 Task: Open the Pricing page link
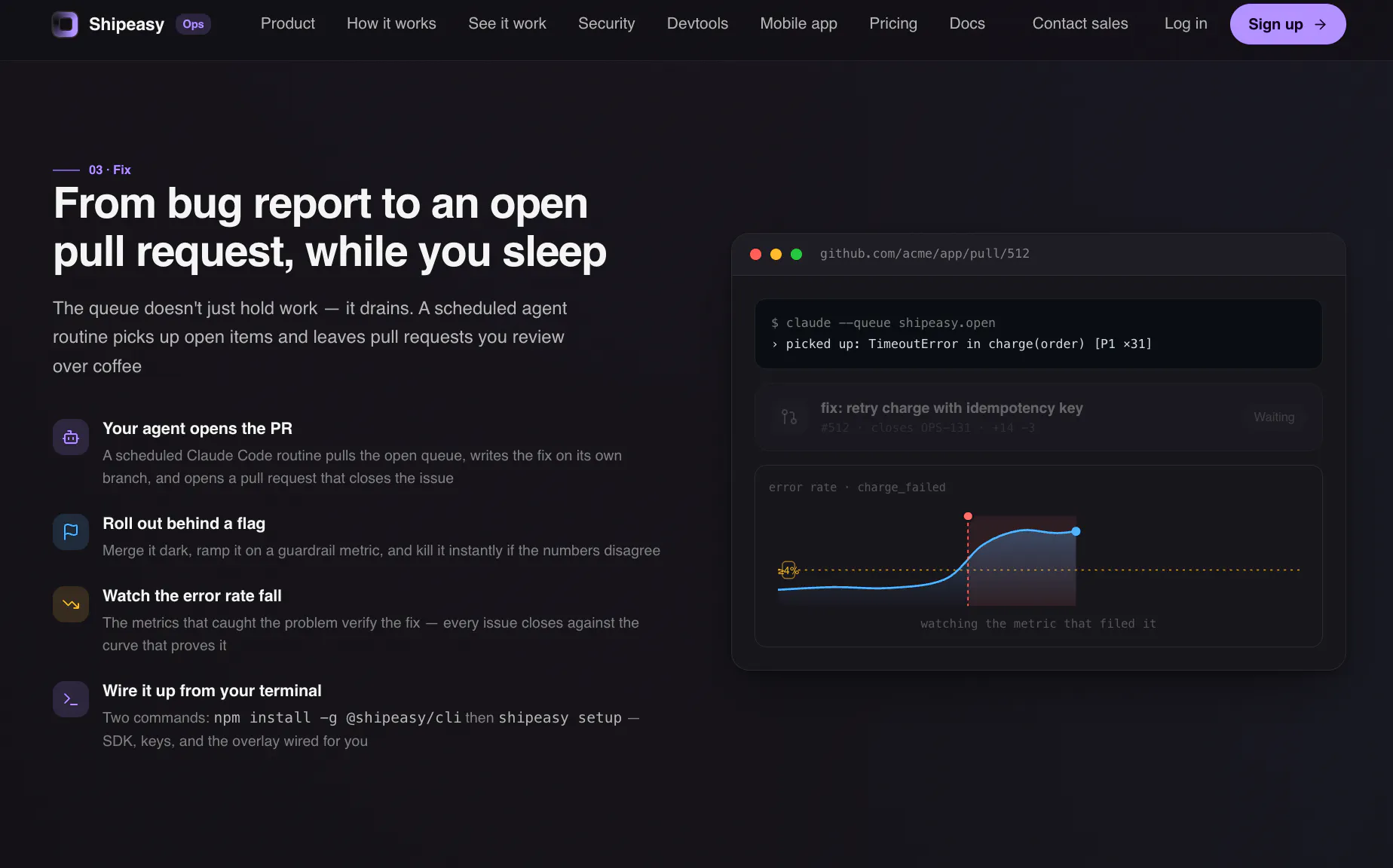(x=893, y=23)
